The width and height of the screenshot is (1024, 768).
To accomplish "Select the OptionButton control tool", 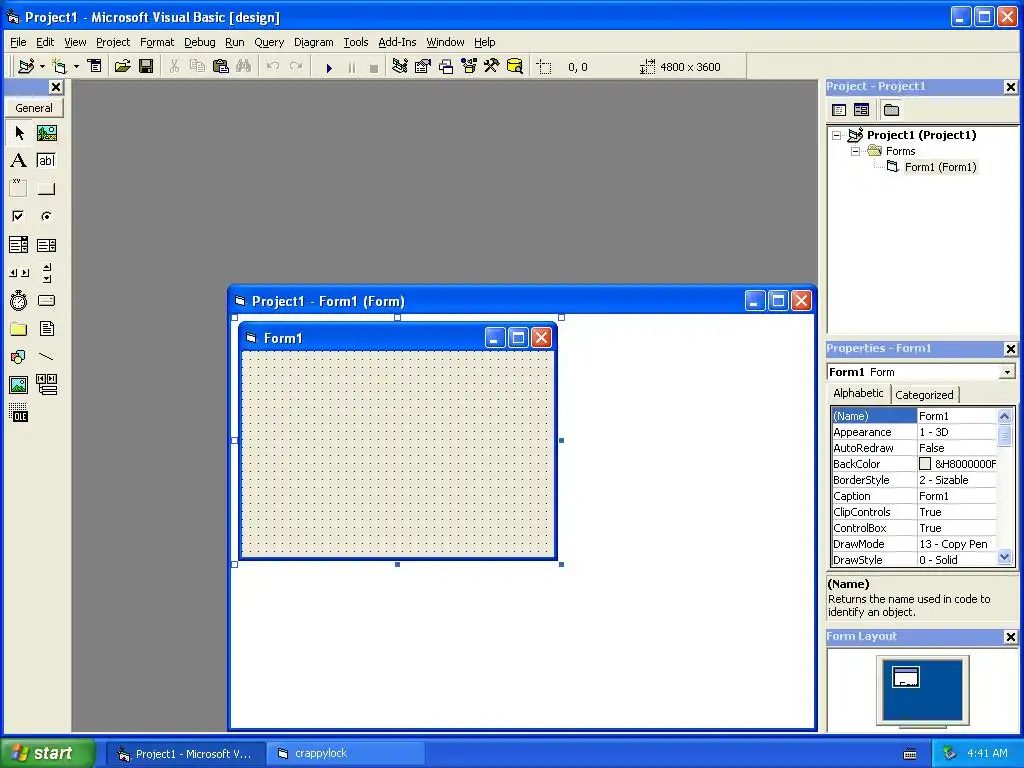I will (46, 216).
